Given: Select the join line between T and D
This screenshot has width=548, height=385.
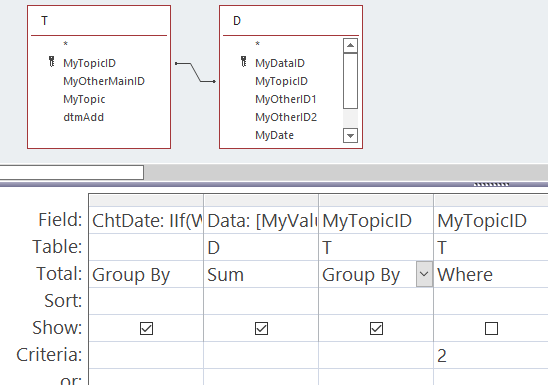Looking at the screenshot, I should (x=195, y=72).
